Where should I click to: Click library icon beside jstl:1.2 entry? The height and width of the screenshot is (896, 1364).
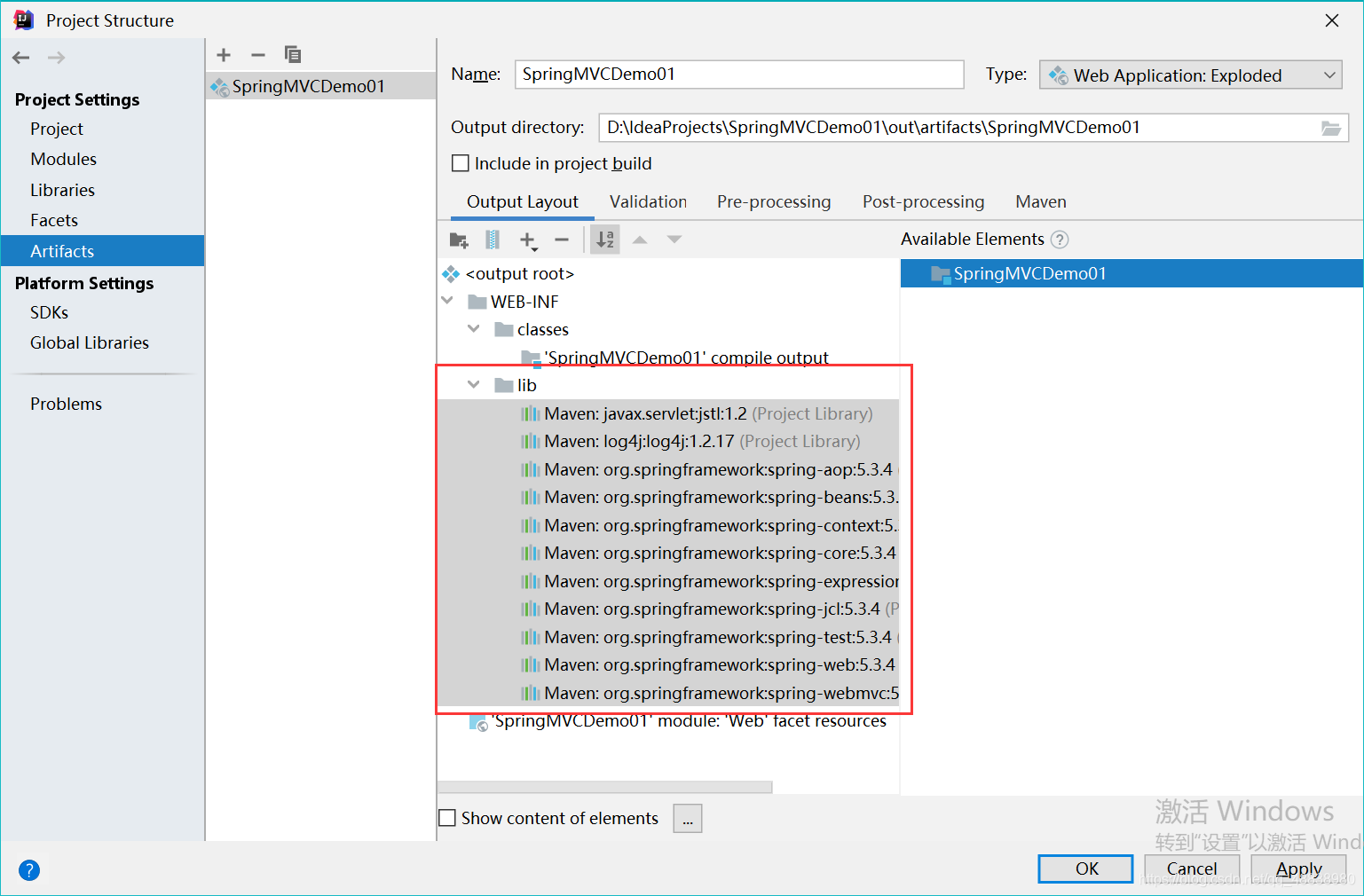[531, 413]
